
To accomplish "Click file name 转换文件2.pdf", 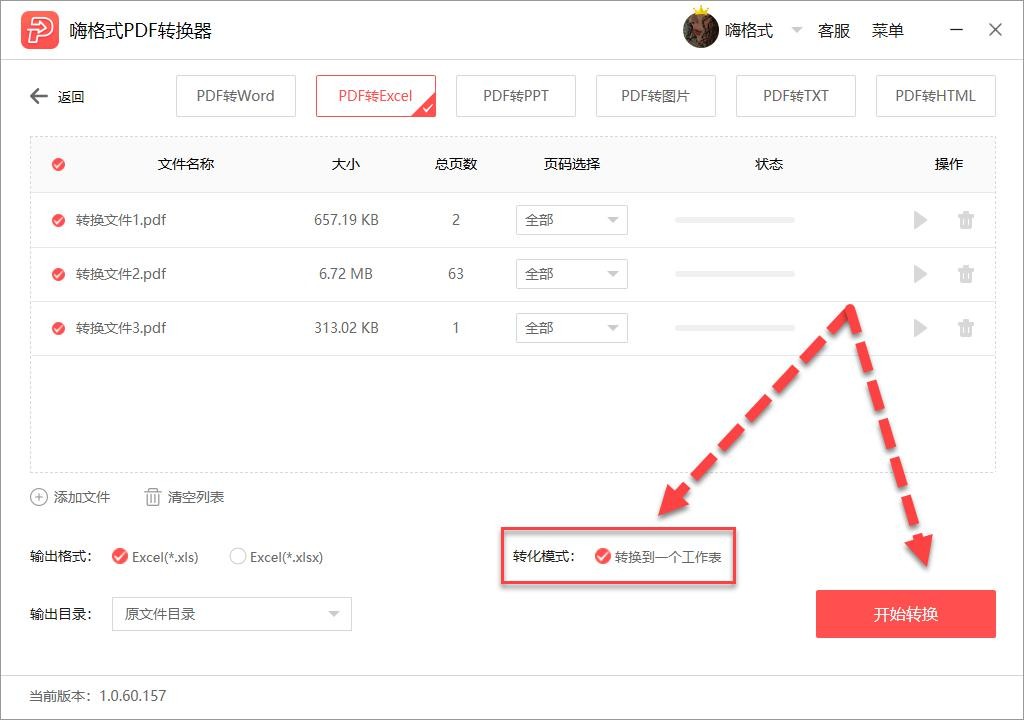I will click(121, 274).
